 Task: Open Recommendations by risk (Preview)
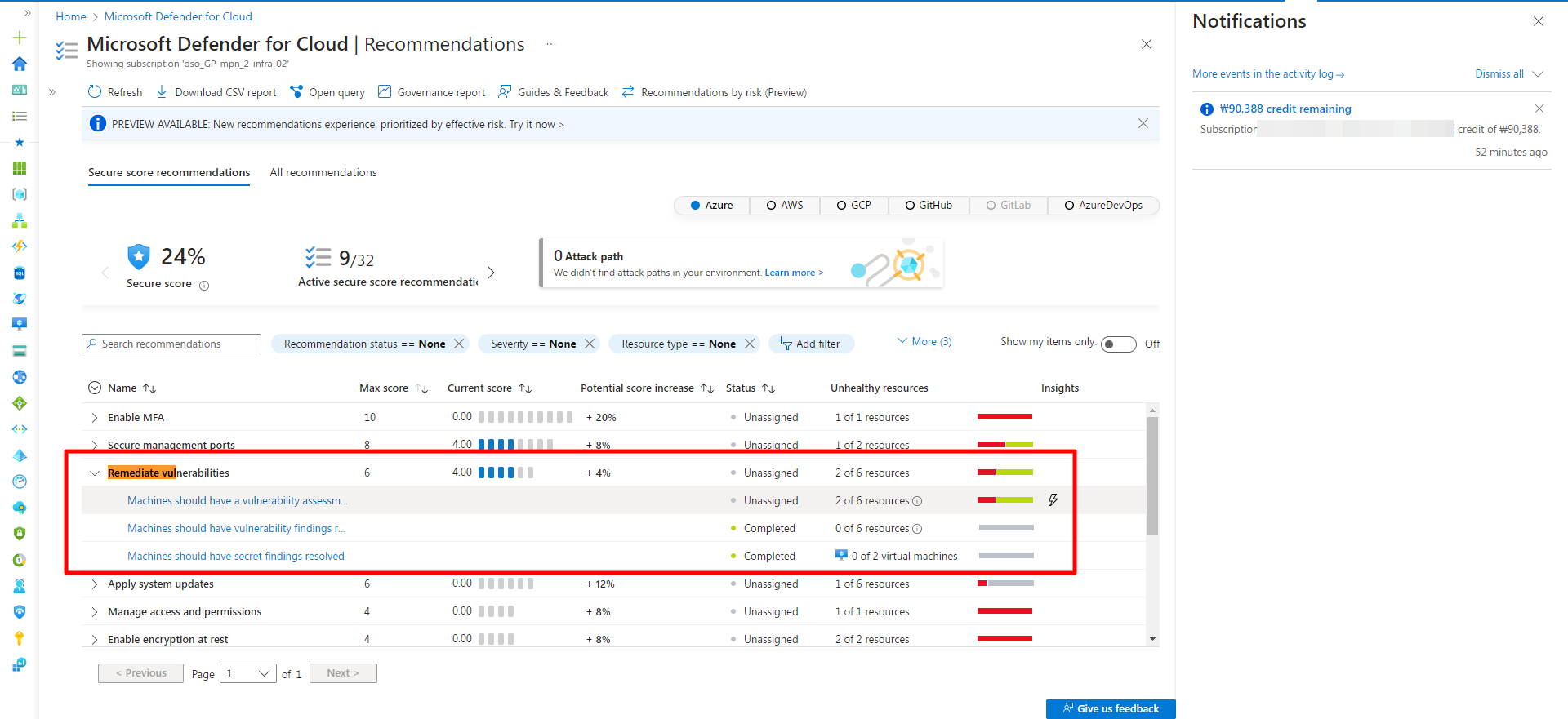[x=714, y=92]
